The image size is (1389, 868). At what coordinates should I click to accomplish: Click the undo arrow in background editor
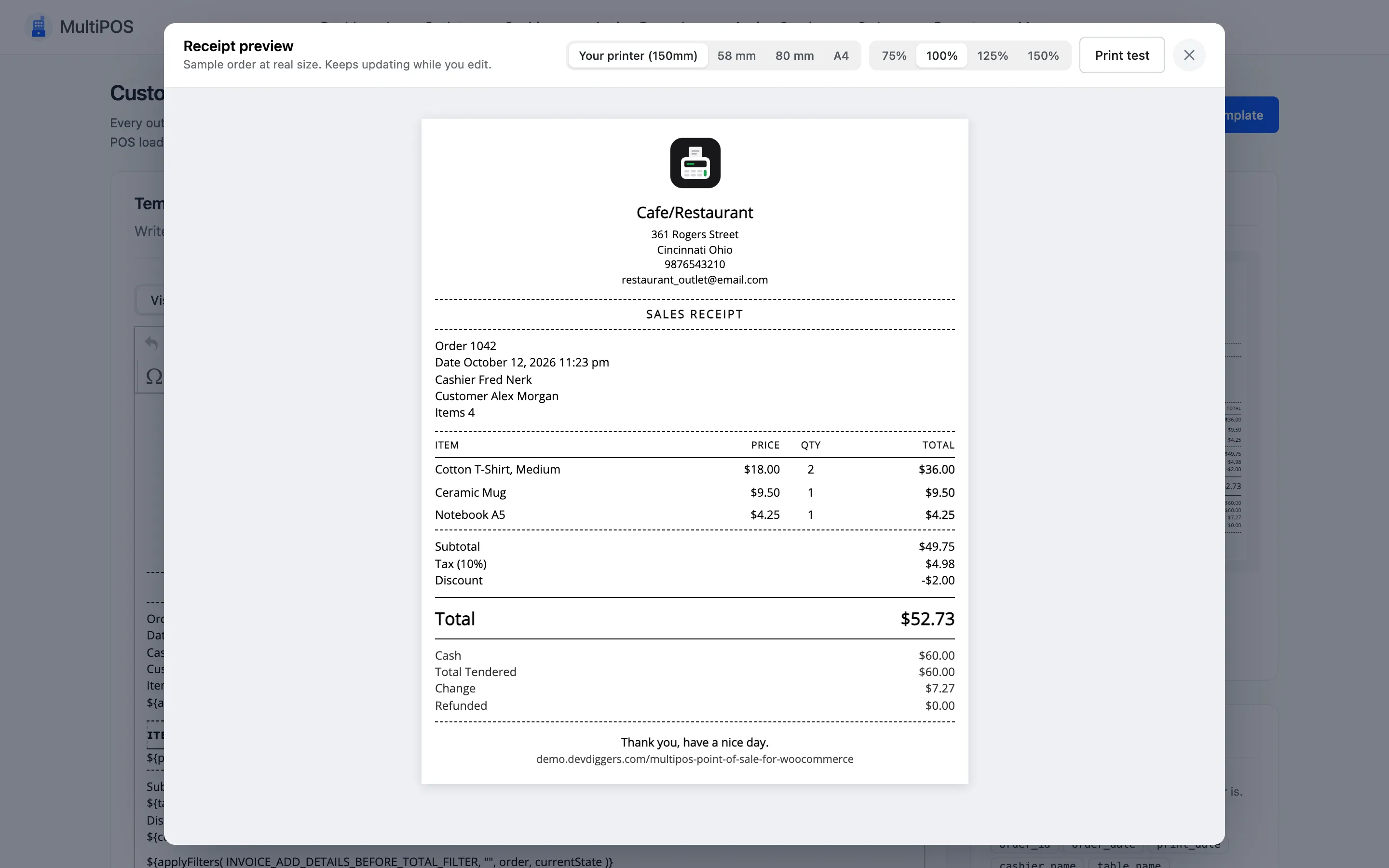(151, 343)
